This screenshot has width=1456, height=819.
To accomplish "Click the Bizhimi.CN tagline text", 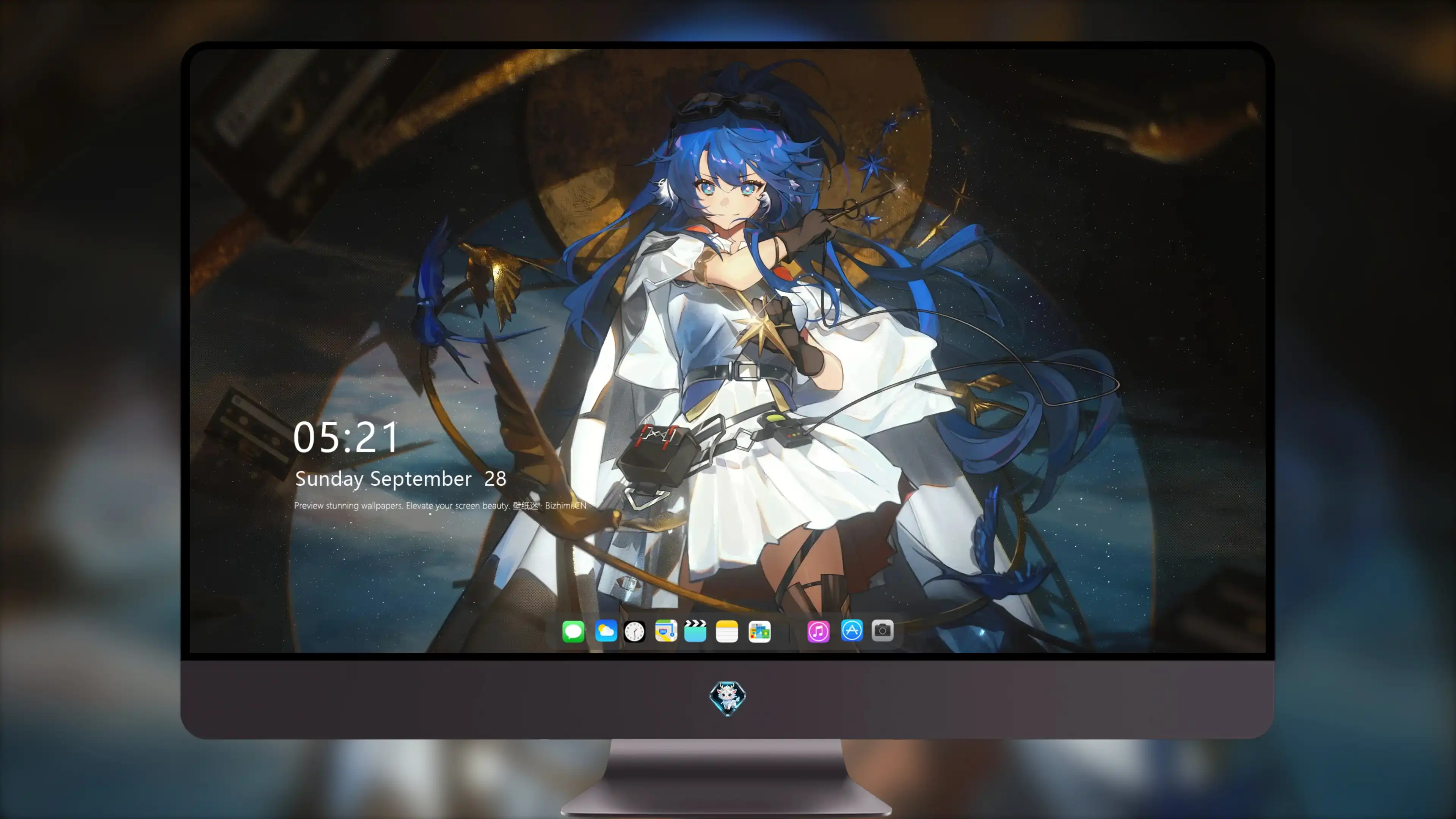I will (x=440, y=505).
